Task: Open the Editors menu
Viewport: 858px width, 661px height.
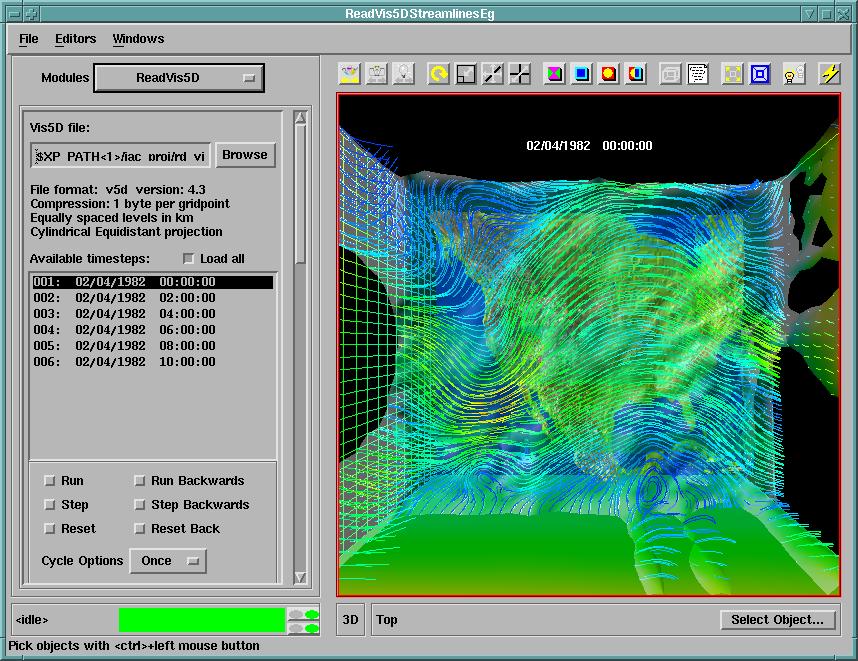Action: 76,39
